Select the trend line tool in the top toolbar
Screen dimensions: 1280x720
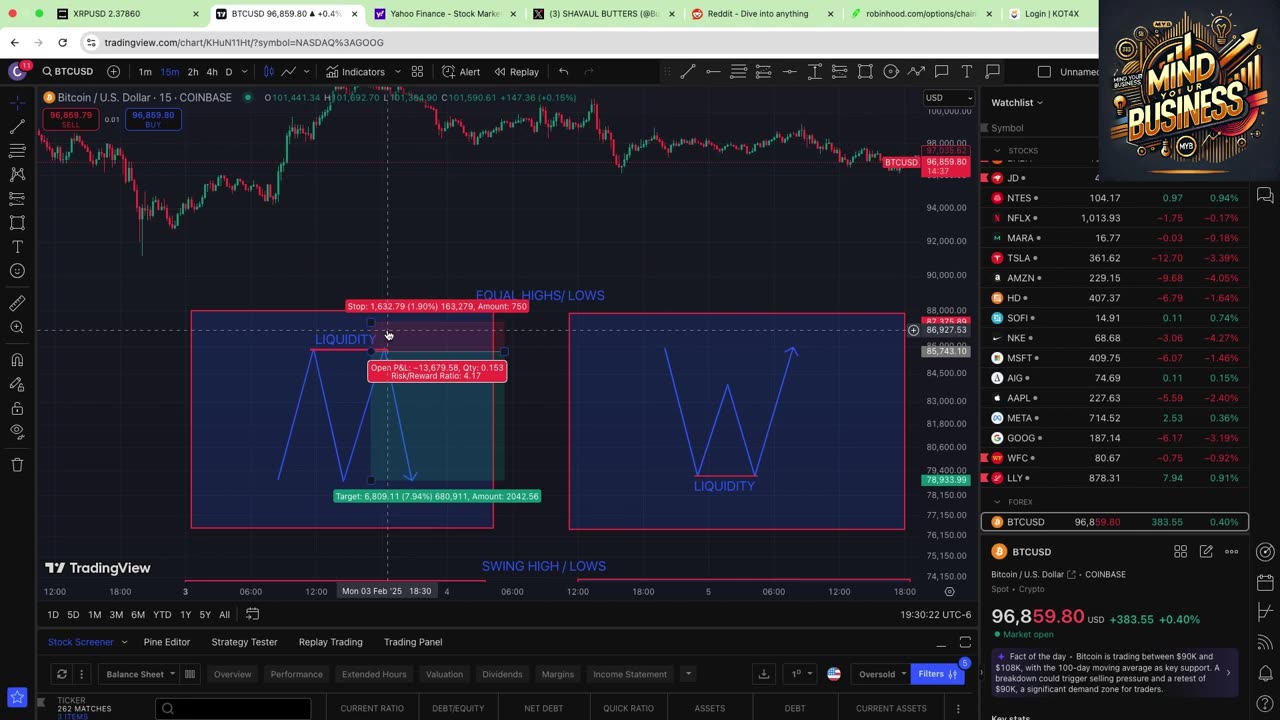(x=688, y=72)
